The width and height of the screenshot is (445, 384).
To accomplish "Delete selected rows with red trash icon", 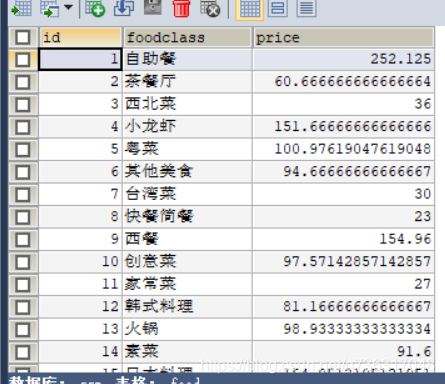I will (x=182, y=8).
